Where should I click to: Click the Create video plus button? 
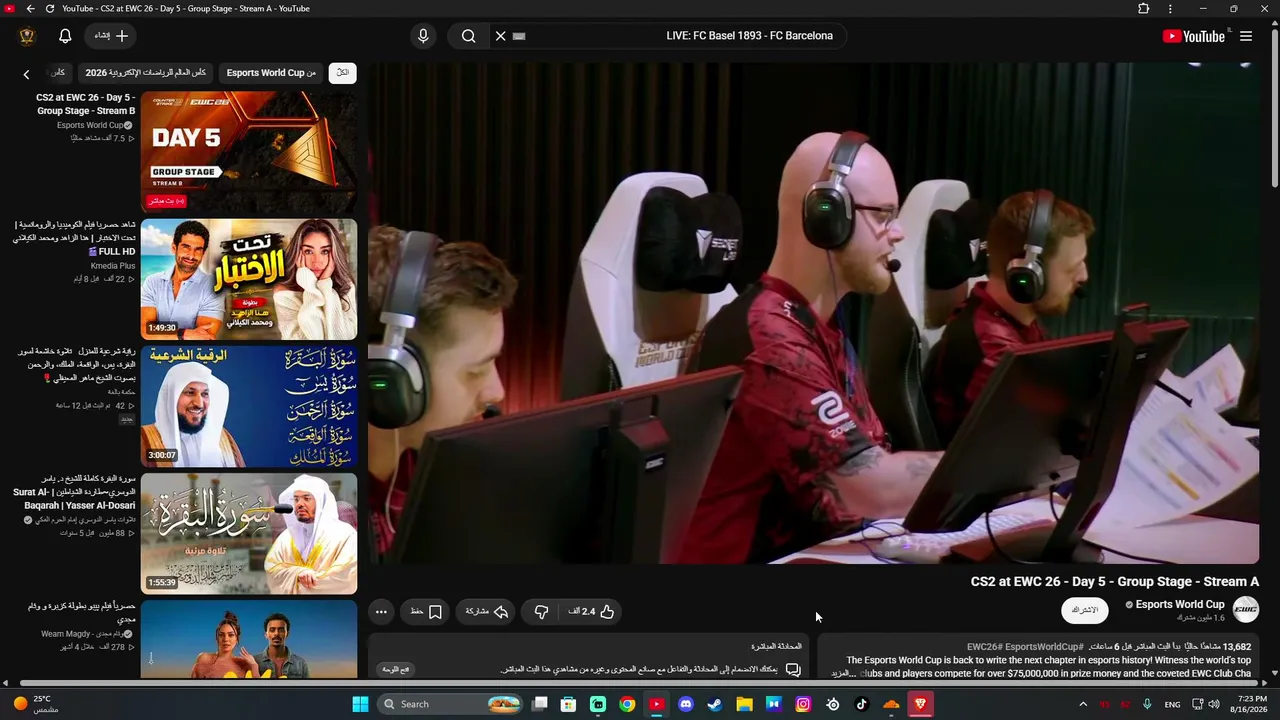click(112, 36)
